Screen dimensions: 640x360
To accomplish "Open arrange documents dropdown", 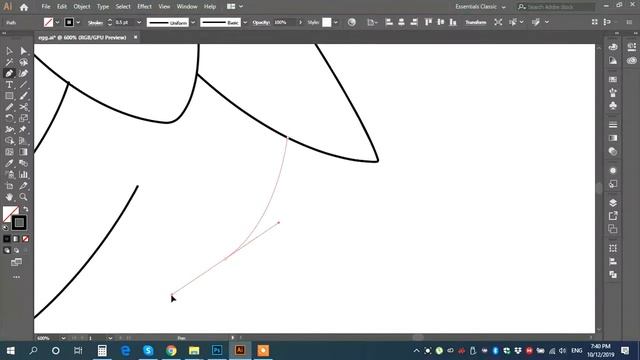I will [x=235, y=7].
